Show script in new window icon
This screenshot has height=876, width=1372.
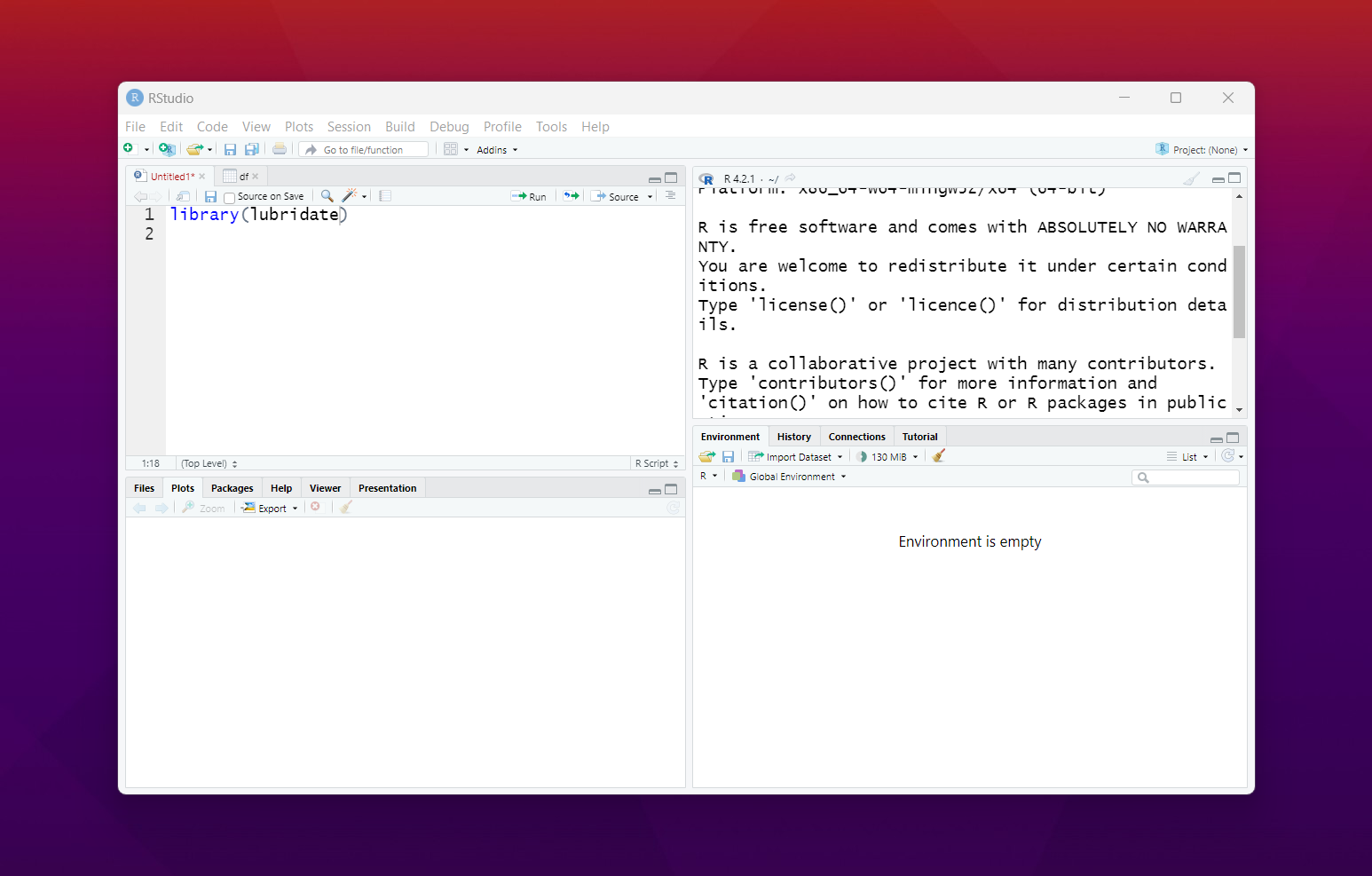click(x=183, y=196)
